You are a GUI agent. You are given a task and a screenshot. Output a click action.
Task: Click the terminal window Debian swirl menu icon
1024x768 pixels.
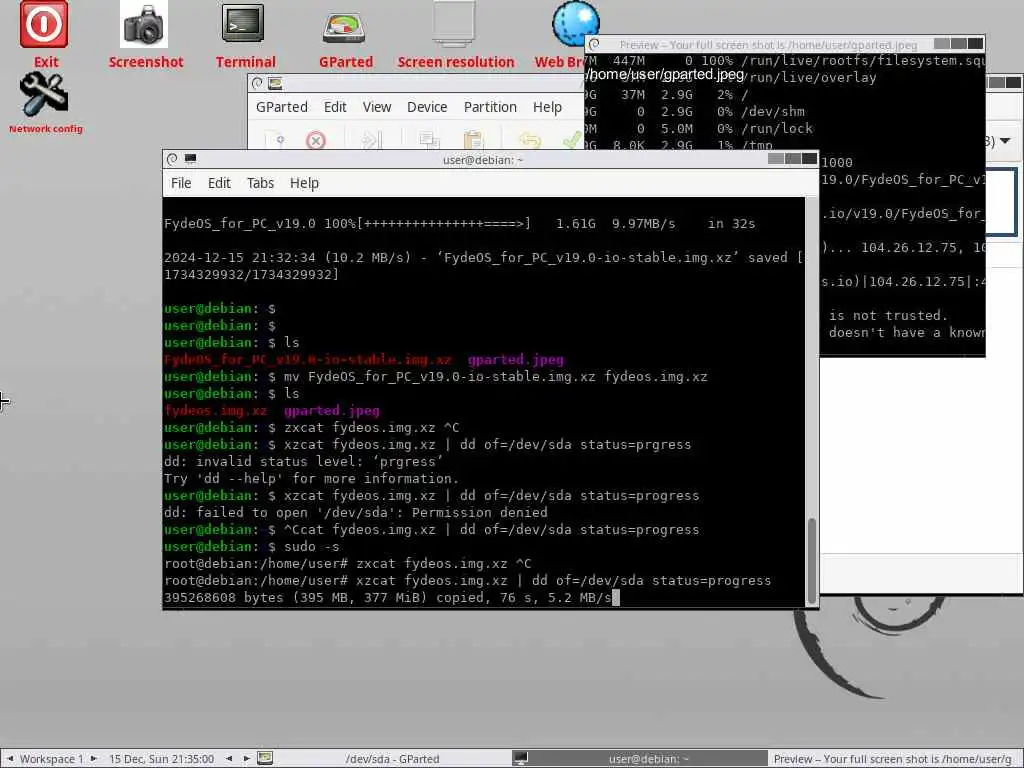coord(172,159)
